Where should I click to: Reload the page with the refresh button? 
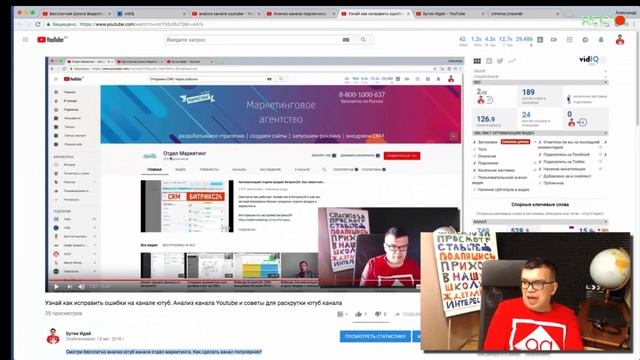click(38, 24)
